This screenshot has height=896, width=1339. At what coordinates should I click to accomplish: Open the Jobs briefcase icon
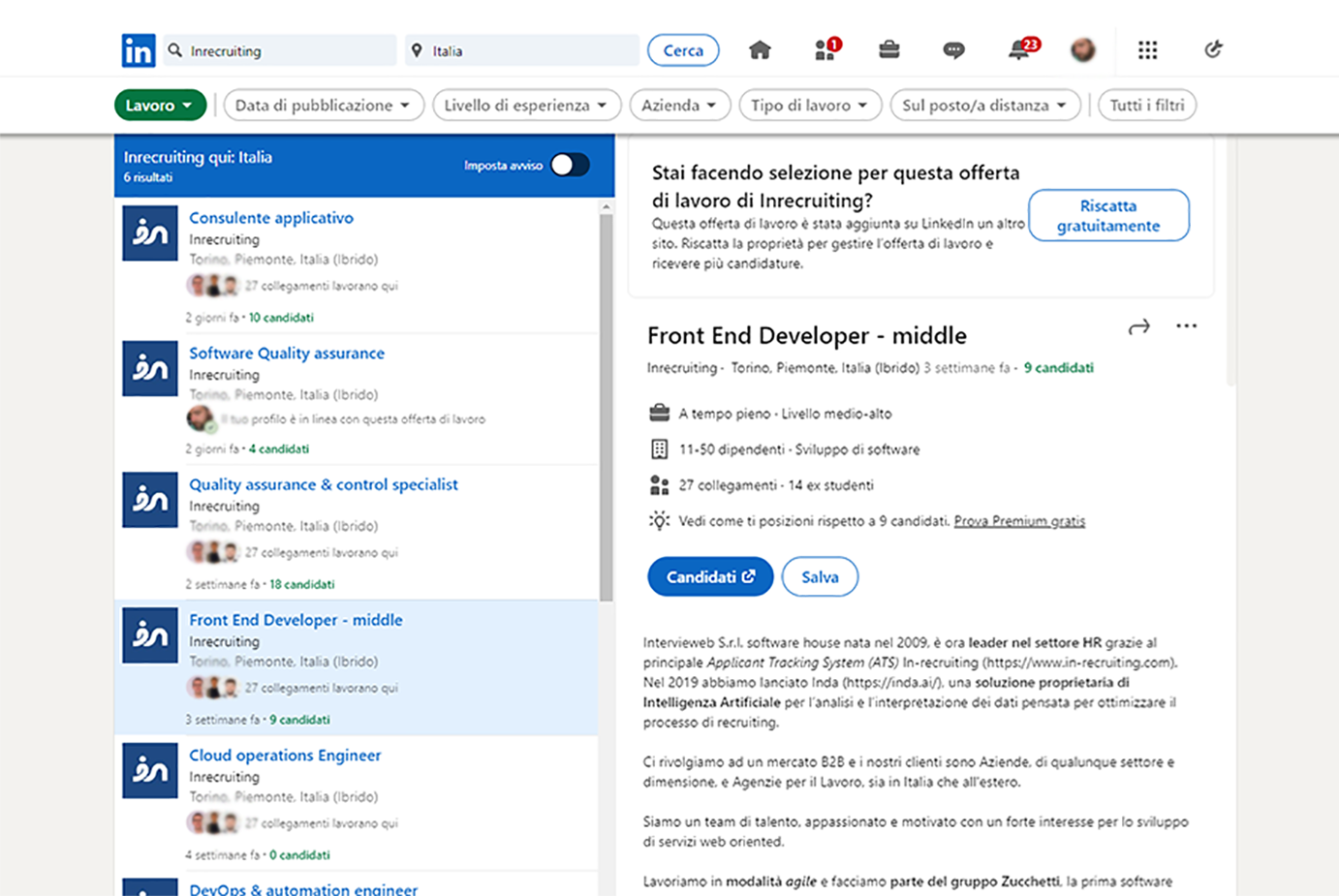pos(889,49)
